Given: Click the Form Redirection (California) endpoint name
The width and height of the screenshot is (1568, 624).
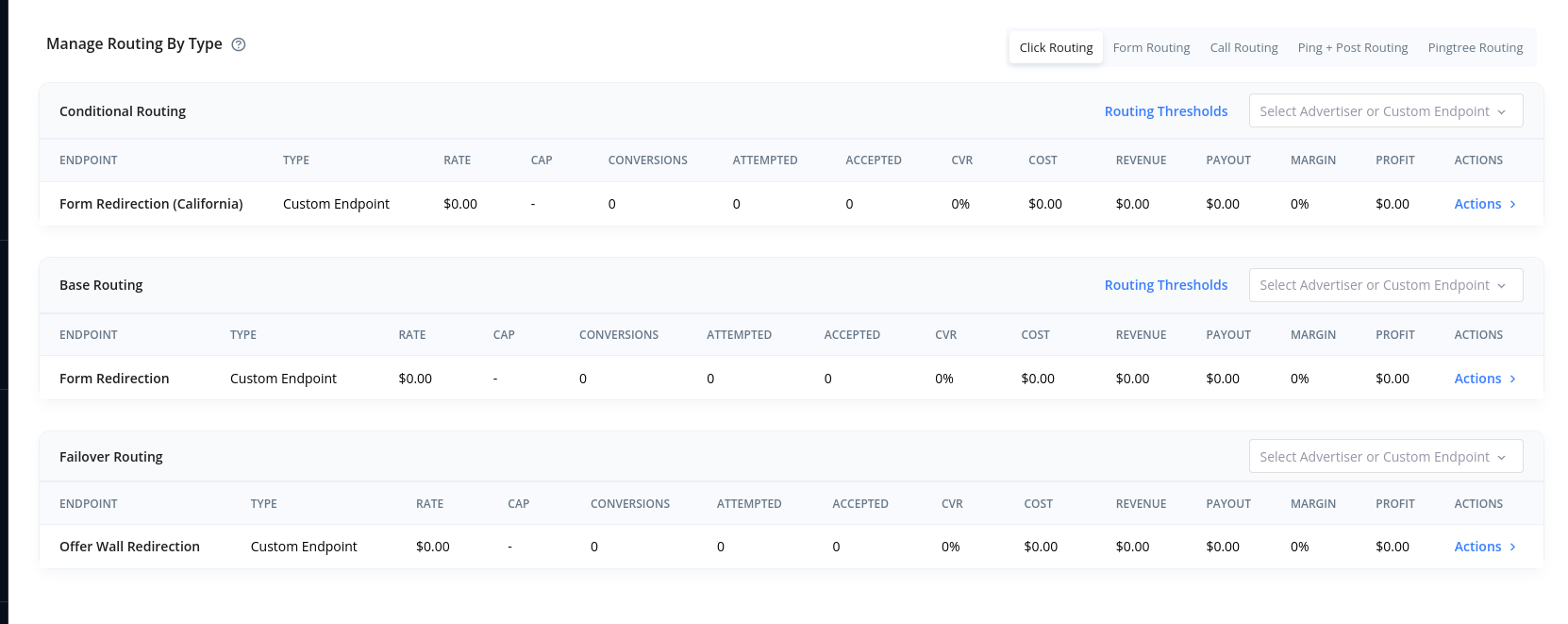Looking at the screenshot, I should pyautogui.click(x=151, y=204).
